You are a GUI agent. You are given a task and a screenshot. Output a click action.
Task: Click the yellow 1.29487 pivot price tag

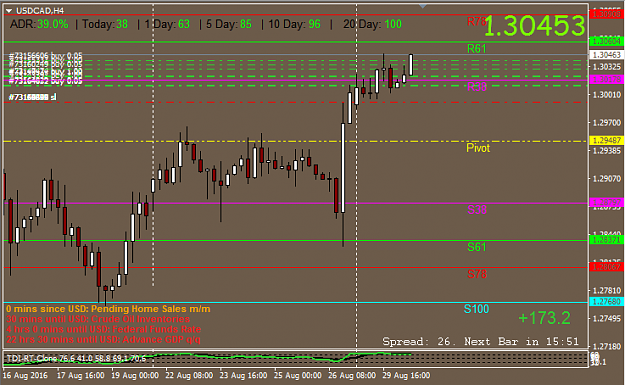606,141
